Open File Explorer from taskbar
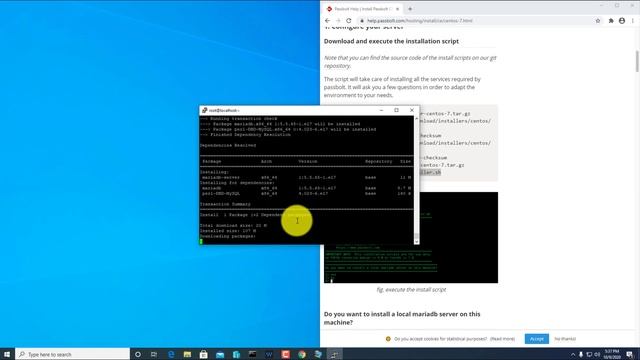The height and width of the screenshot is (360, 640). [x=187, y=354]
